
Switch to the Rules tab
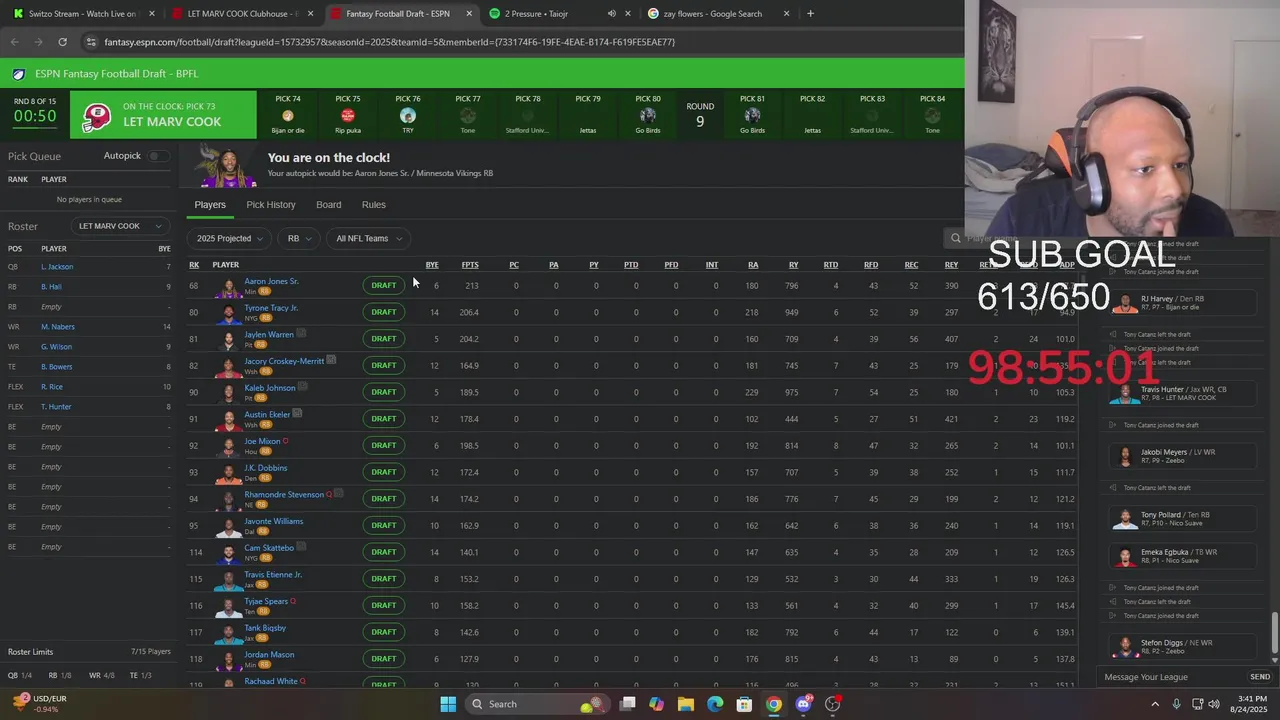(x=374, y=204)
